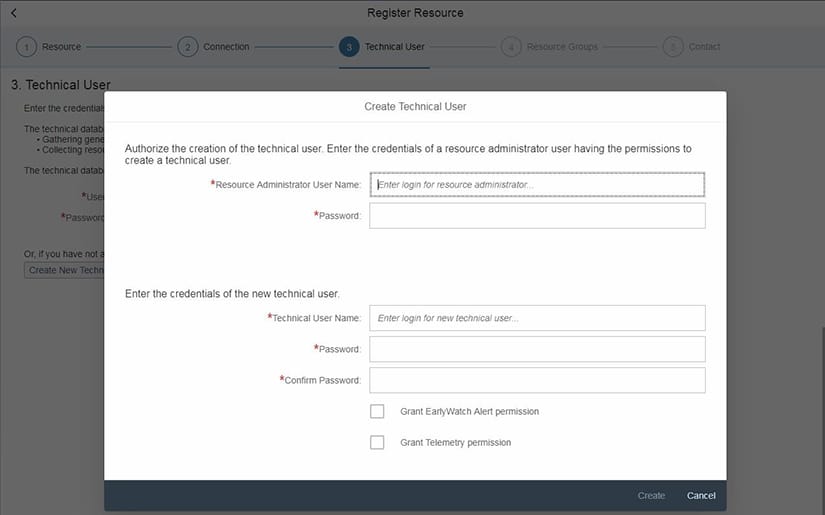Open the Contact wizard step label
The width and height of the screenshot is (825, 515).
pos(705,47)
